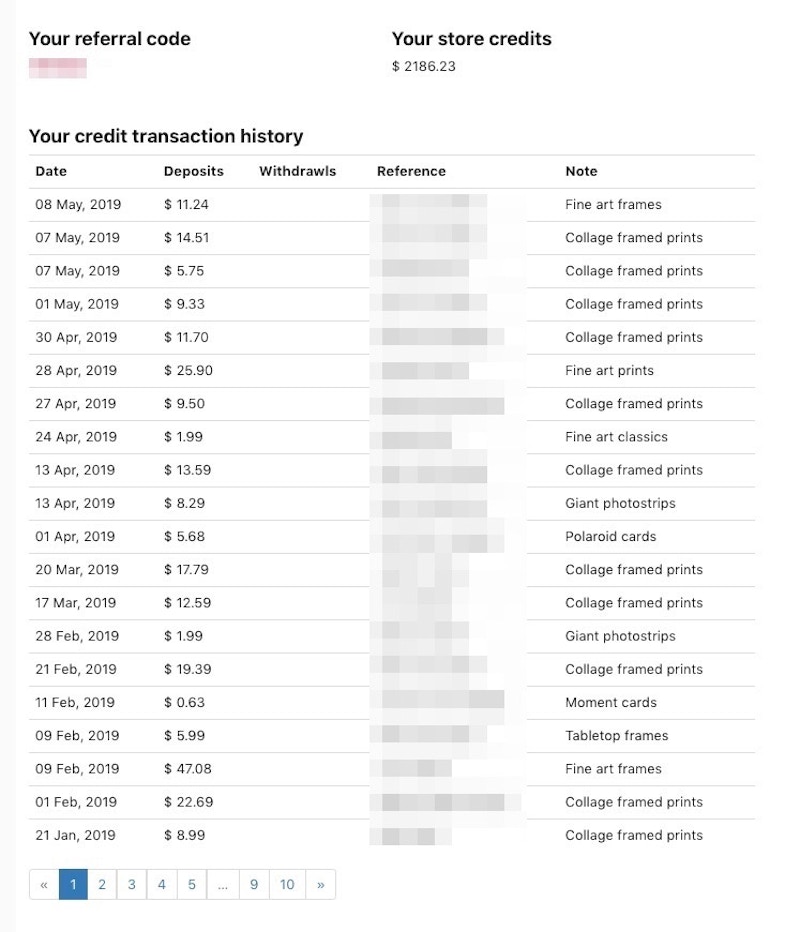Click active page 1 in pagination
Image resolution: width=800 pixels, height=932 pixels.
[x=73, y=885]
